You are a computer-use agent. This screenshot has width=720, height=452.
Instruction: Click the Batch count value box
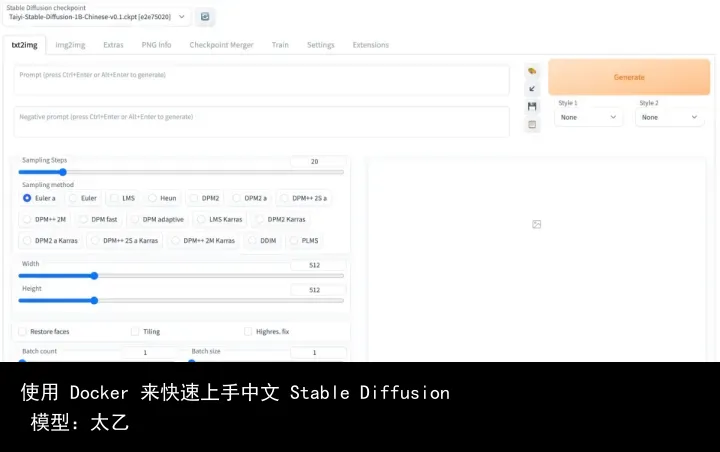tap(148, 352)
